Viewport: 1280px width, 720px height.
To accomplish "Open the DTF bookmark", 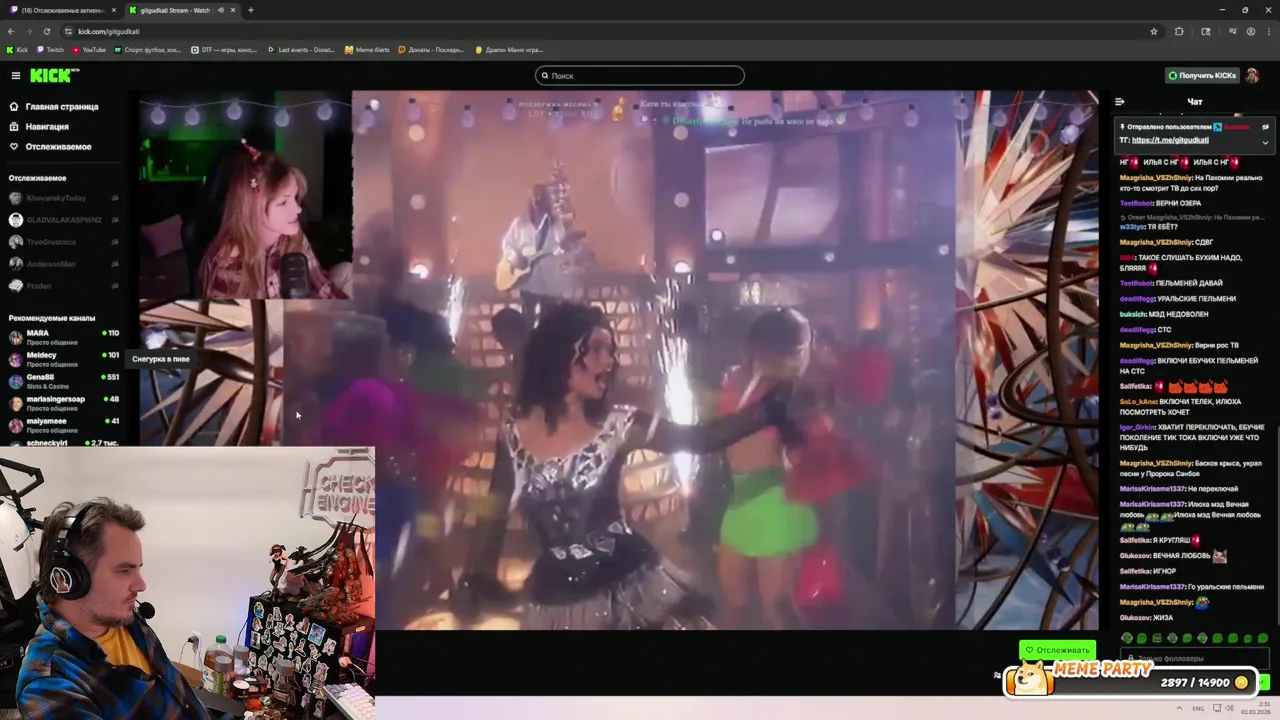I will (224, 49).
